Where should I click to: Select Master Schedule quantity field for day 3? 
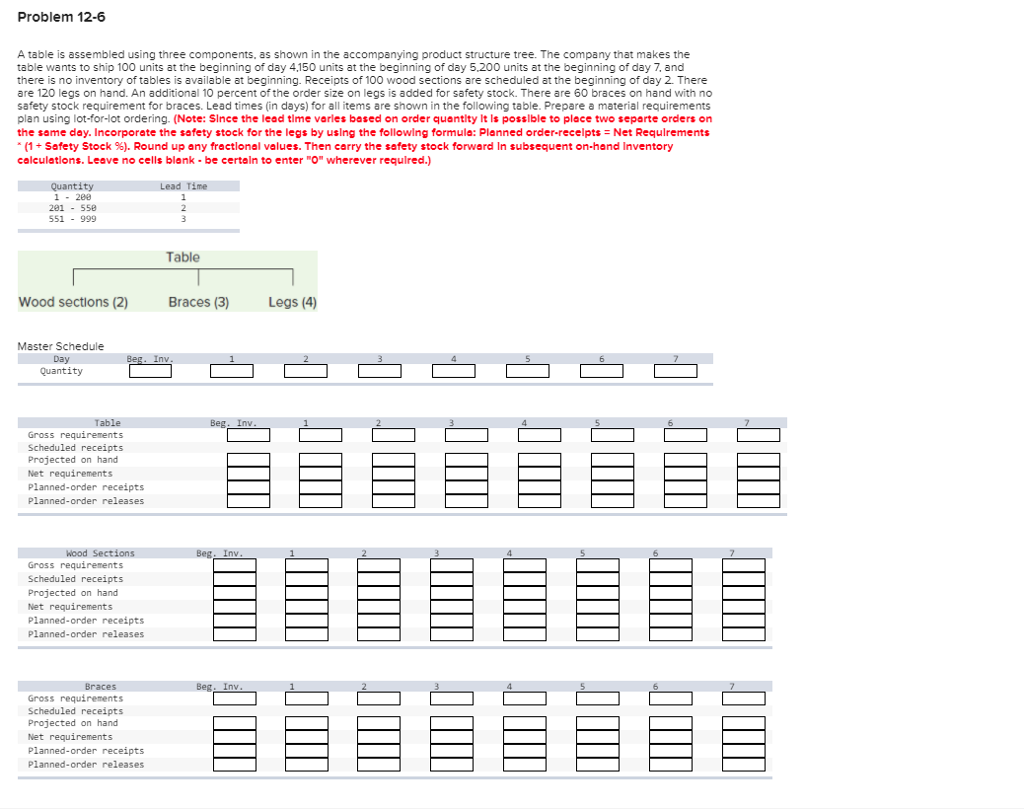pyautogui.click(x=380, y=371)
